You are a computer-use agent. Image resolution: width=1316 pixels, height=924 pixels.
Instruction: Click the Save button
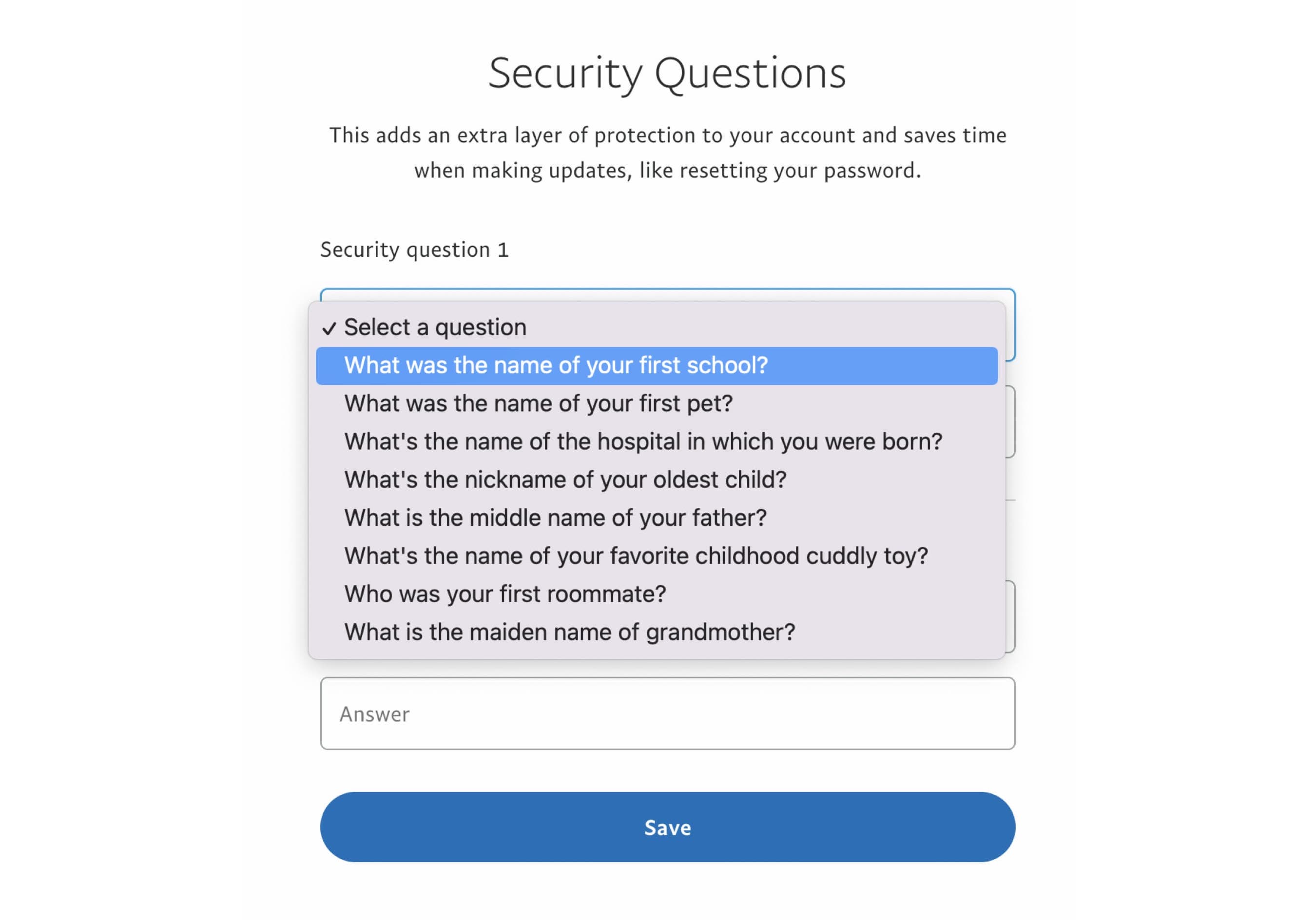coord(667,827)
